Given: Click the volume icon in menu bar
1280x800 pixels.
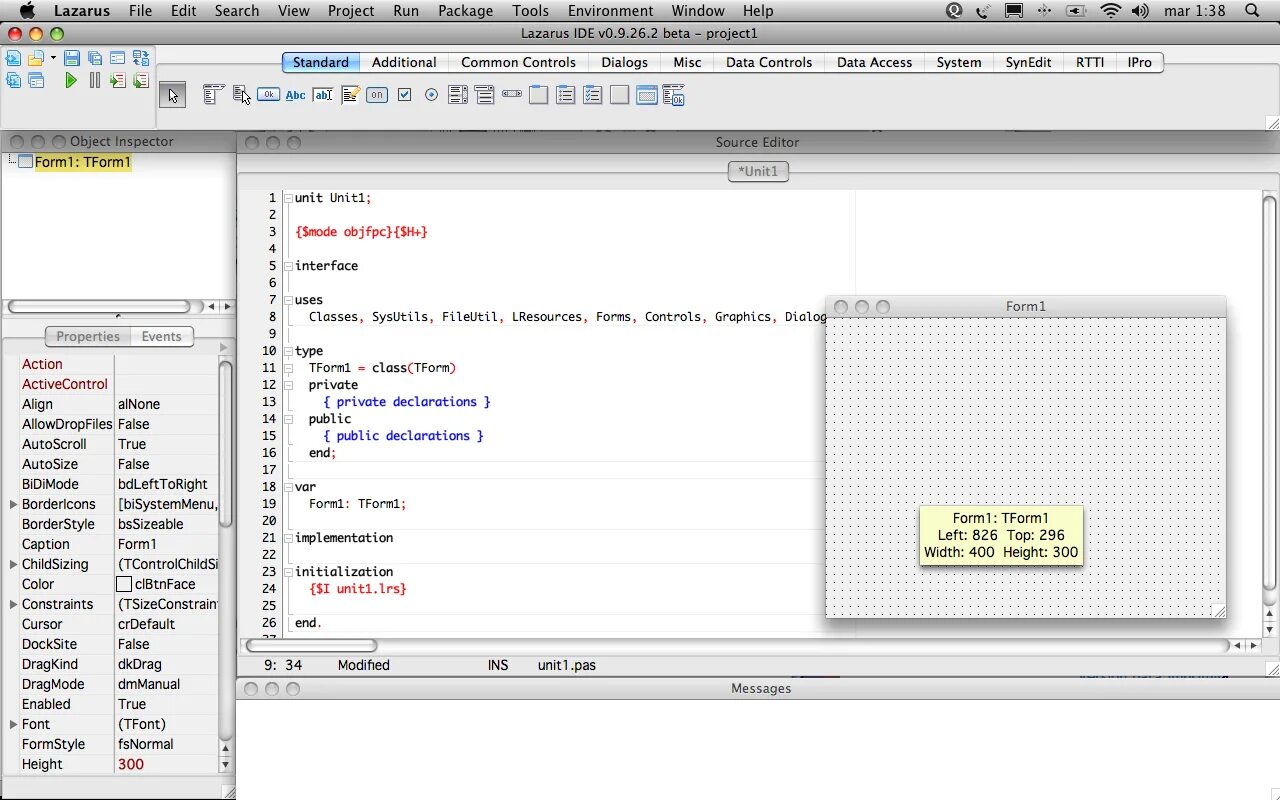Looking at the screenshot, I should click(1140, 11).
